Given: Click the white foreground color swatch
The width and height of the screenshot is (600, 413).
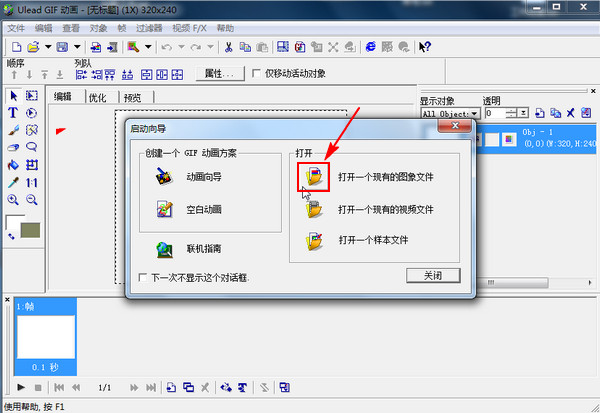Looking at the screenshot, I should coord(15,222).
